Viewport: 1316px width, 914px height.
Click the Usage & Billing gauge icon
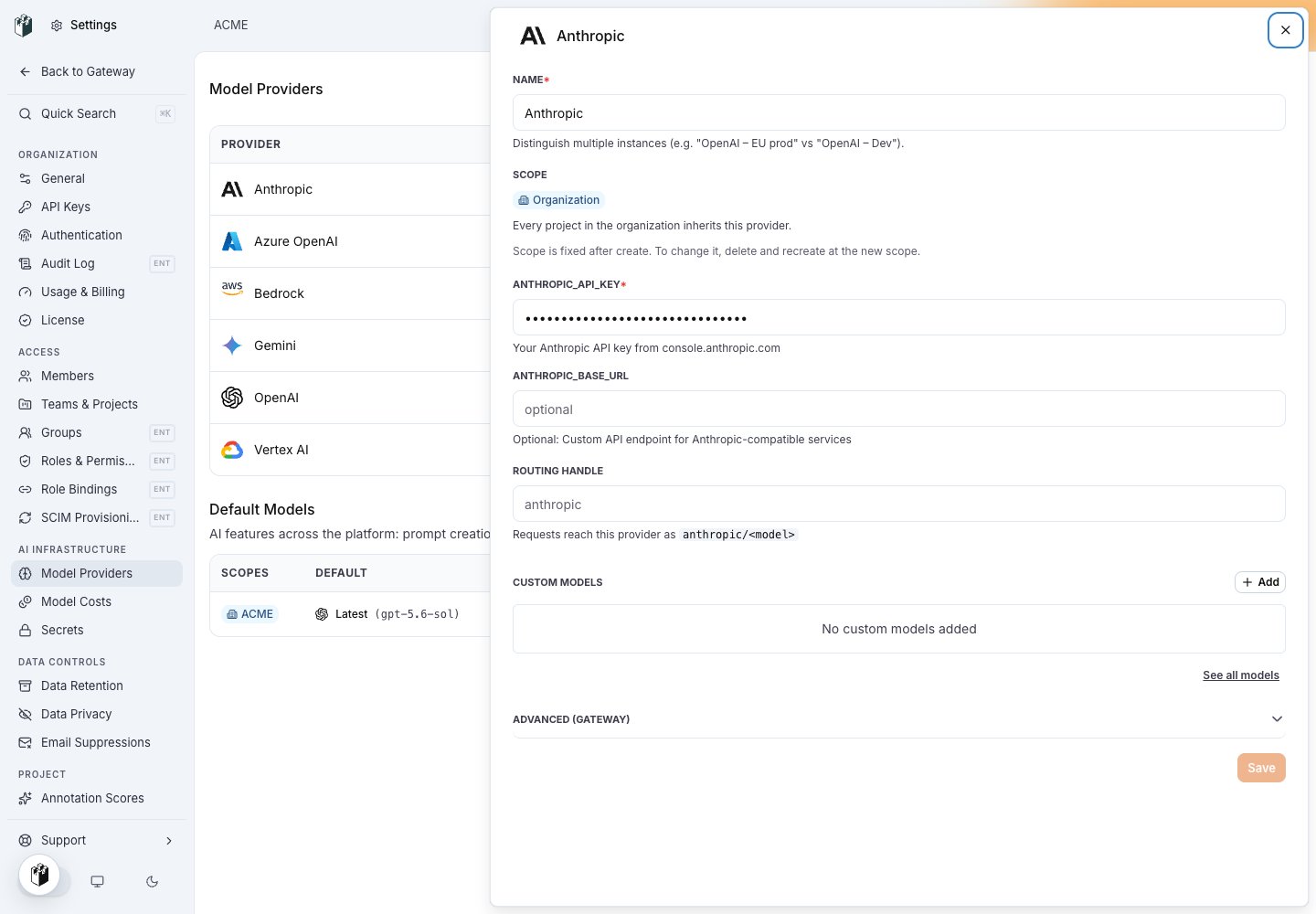[26, 292]
